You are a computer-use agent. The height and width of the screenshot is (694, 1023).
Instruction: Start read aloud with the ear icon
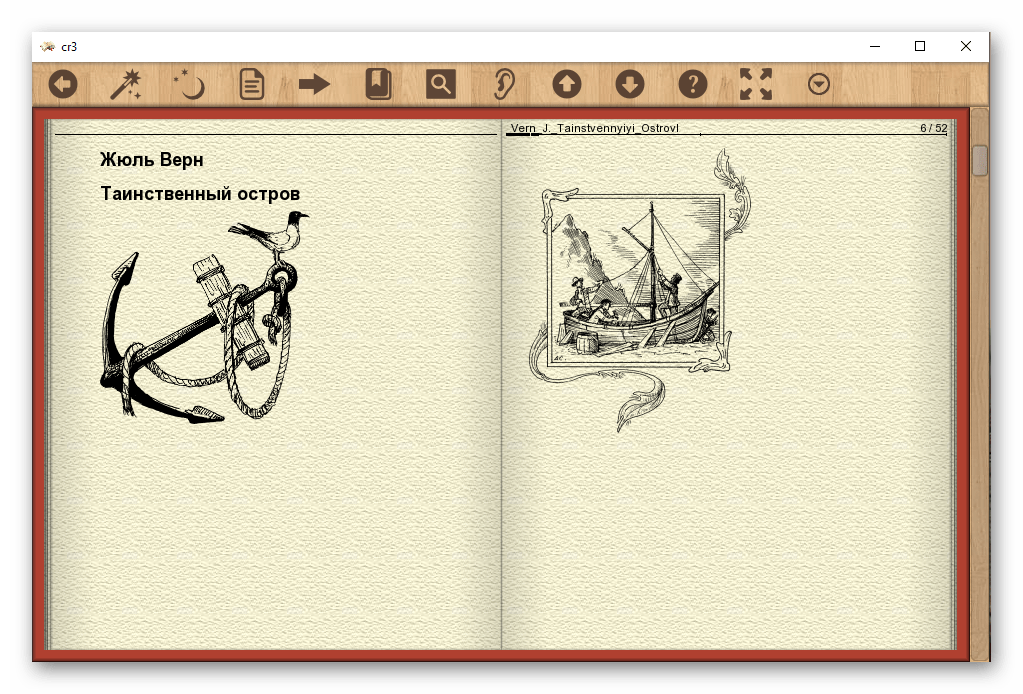point(504,84)
